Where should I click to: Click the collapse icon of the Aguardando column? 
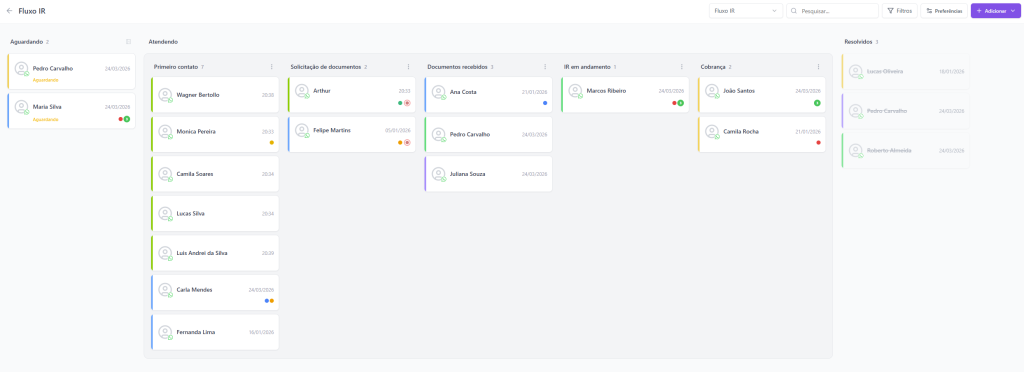[128, 42]
